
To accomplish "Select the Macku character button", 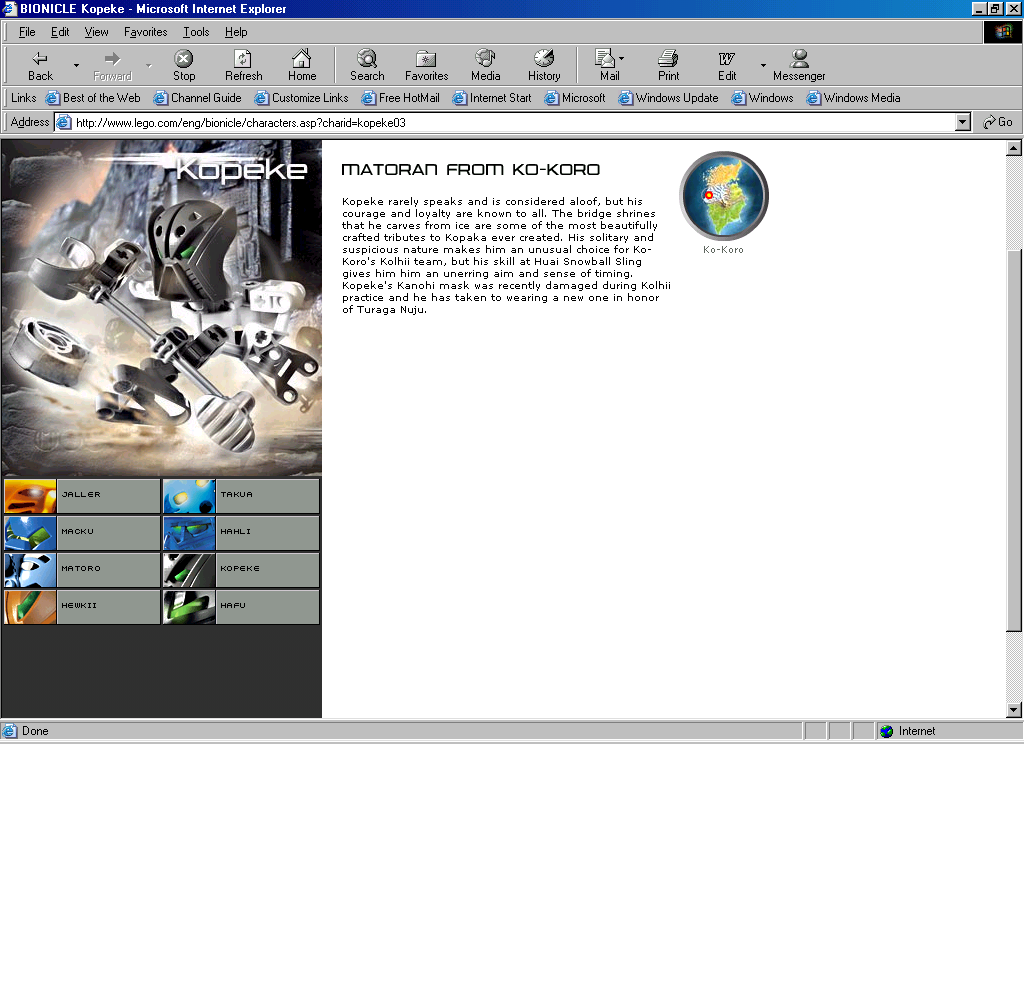I will 82,533.
